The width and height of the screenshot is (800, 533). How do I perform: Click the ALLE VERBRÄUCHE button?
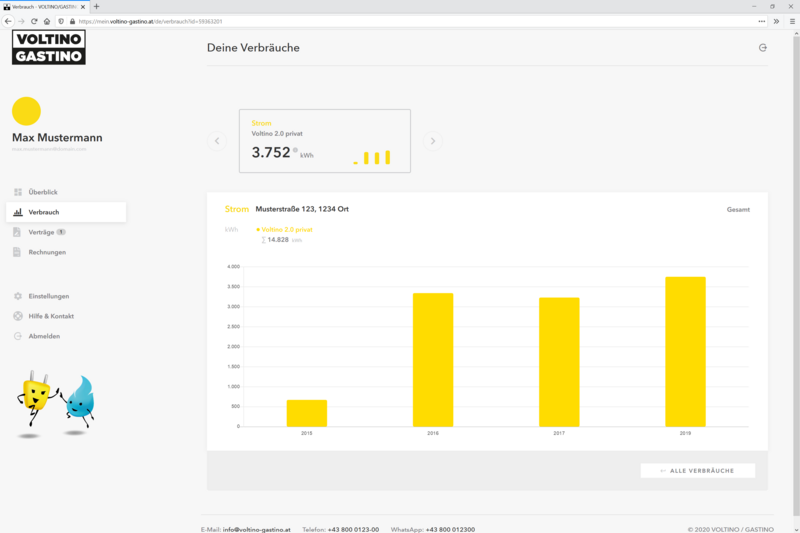pos(697,471)
